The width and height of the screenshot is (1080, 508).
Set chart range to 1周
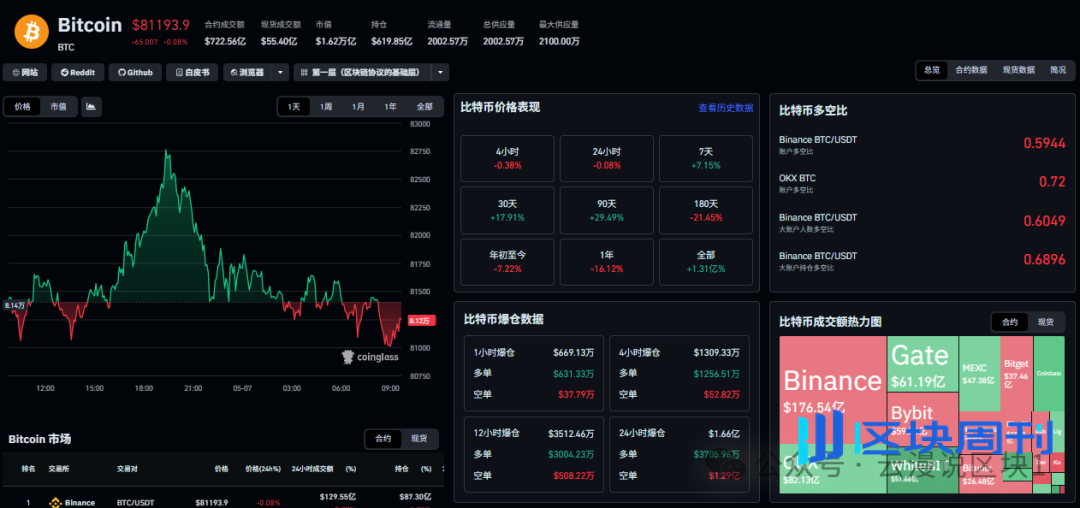click(326, 107)
